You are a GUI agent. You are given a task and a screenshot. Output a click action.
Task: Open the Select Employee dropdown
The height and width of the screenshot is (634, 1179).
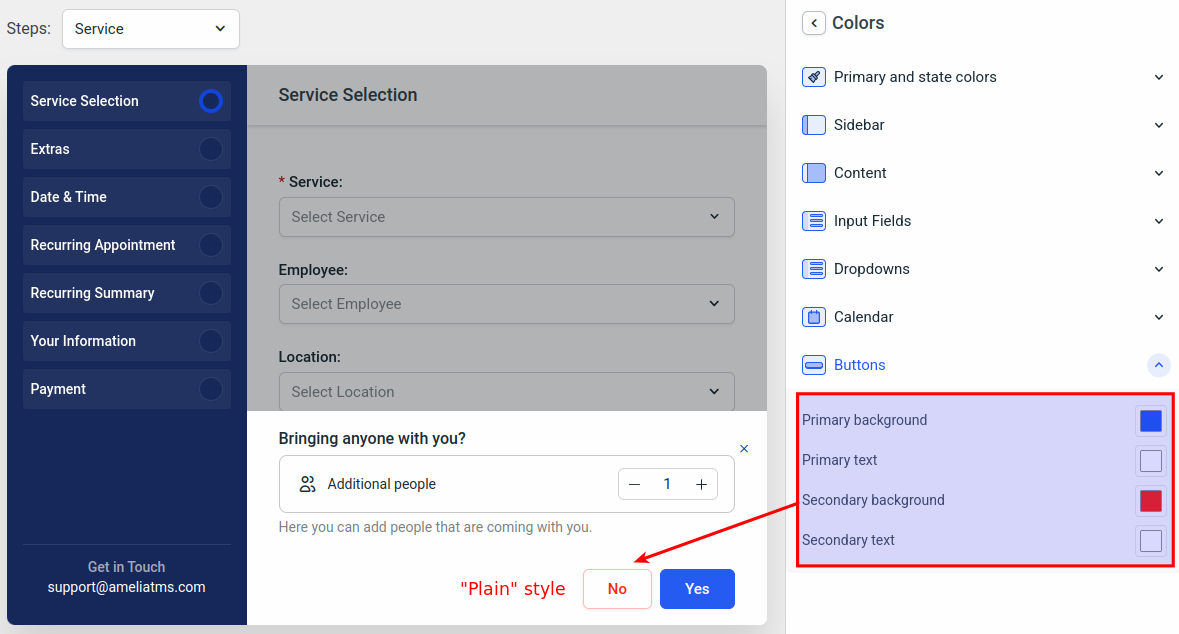pyautogui.click(x=506, y=304)
